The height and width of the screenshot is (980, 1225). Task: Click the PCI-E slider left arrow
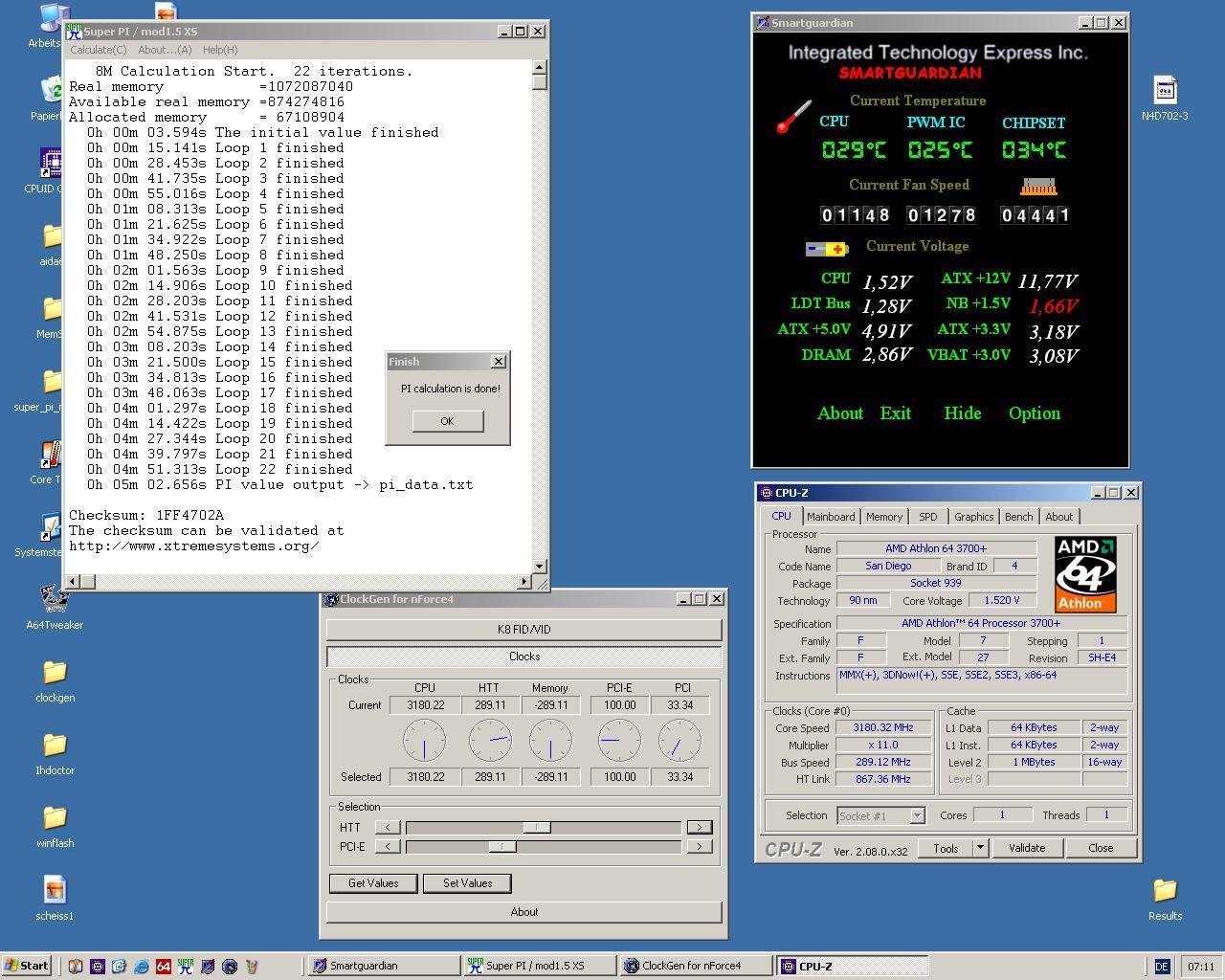click(x=388, y=846)
